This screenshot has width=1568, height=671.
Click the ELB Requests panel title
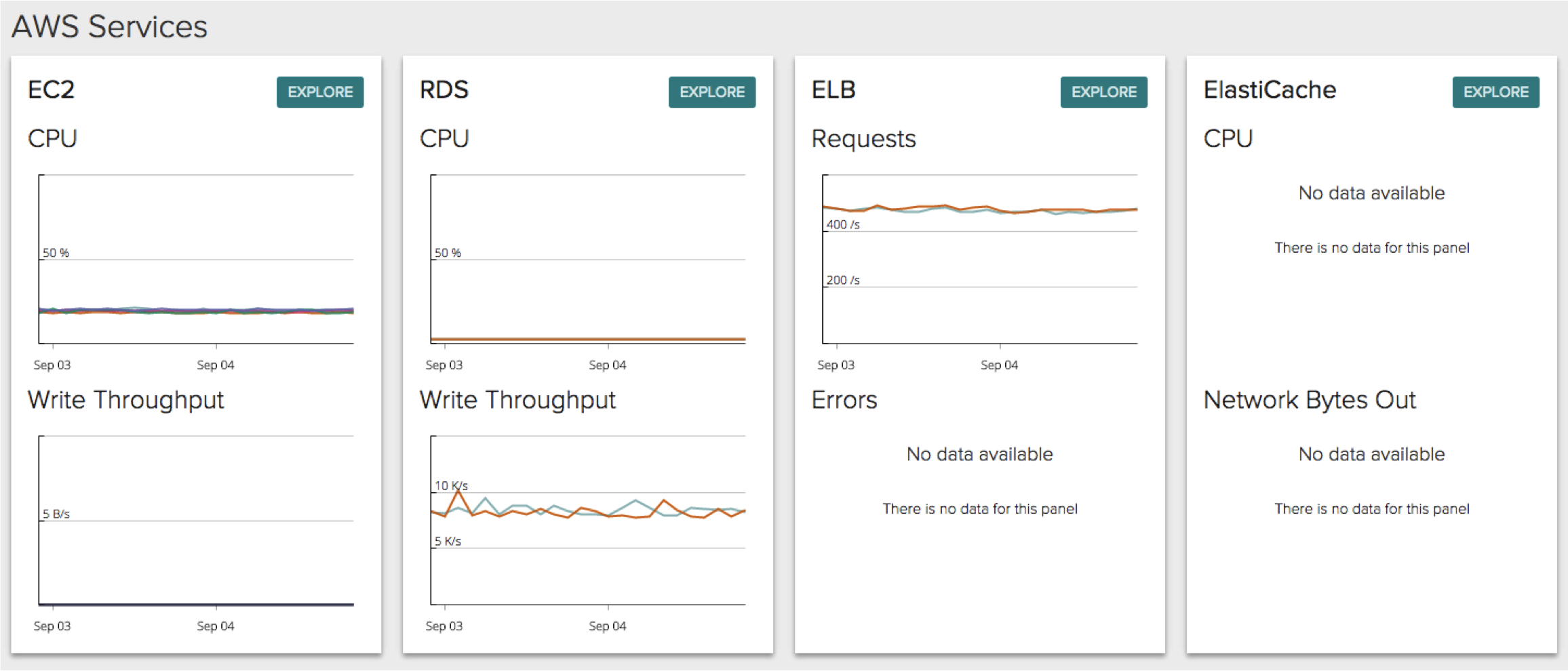click(x=863, y=139)
